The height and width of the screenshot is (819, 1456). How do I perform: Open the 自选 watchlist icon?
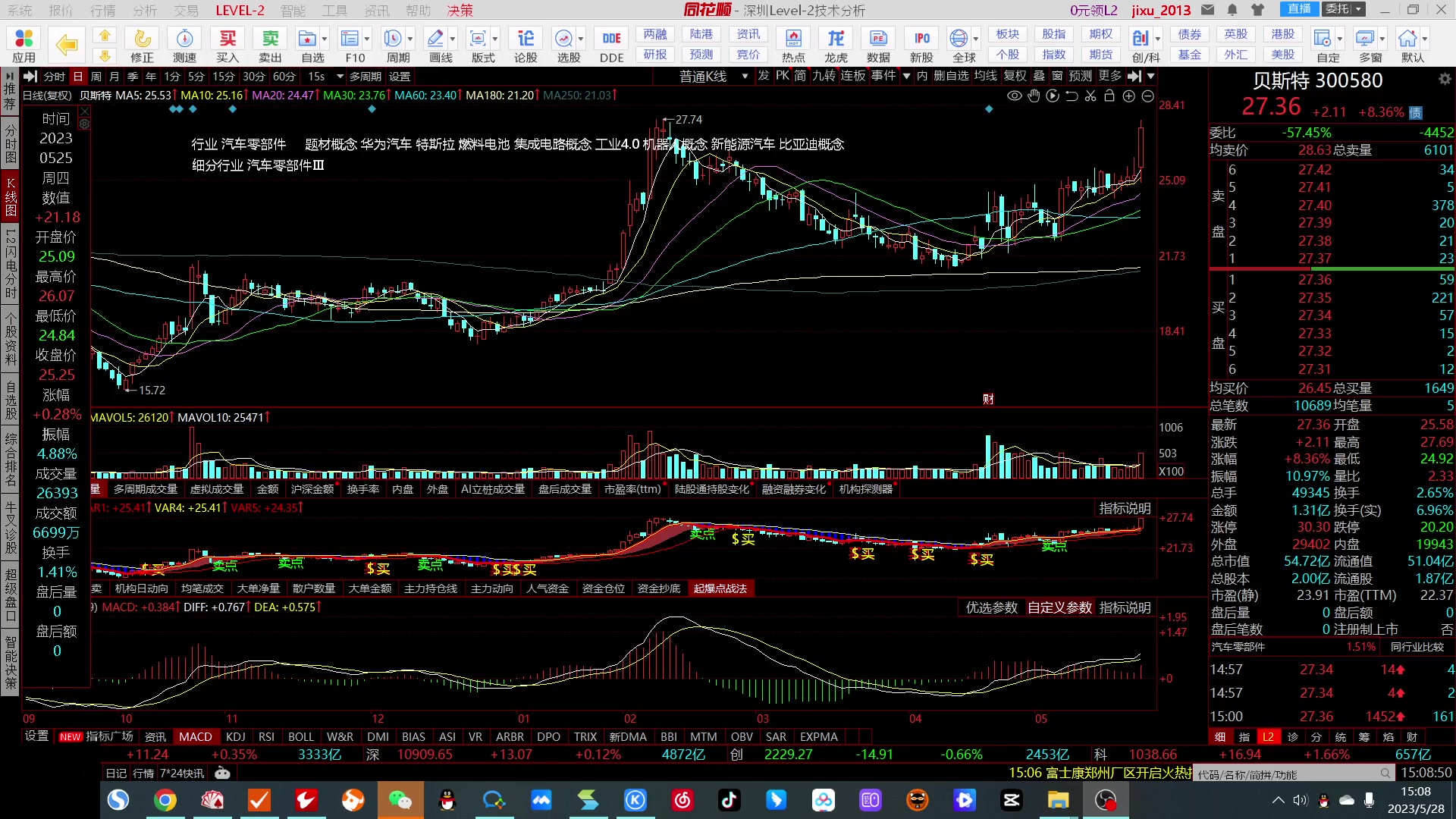click(x=308, y=45)
